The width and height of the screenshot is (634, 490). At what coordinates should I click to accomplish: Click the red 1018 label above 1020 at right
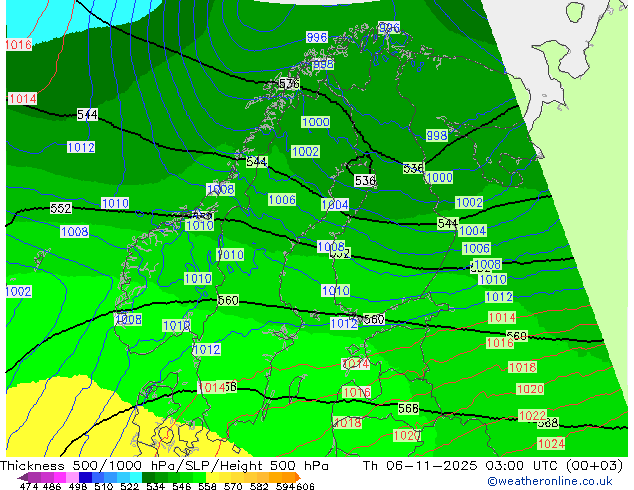tap(522, 367)
